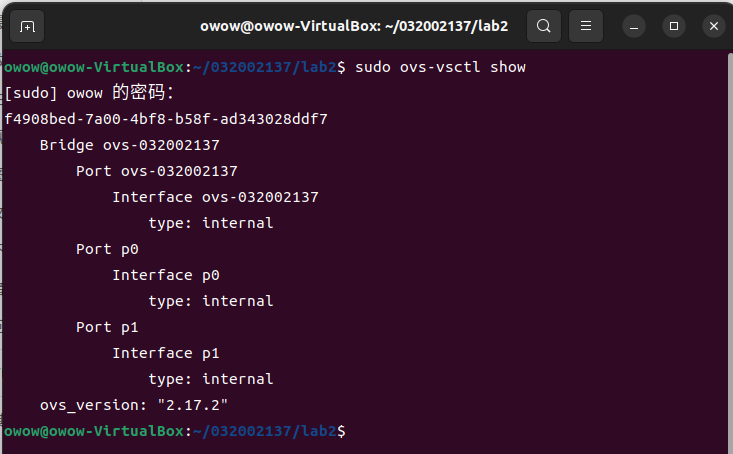Click the 'Interface p0' text

(165, 275)
